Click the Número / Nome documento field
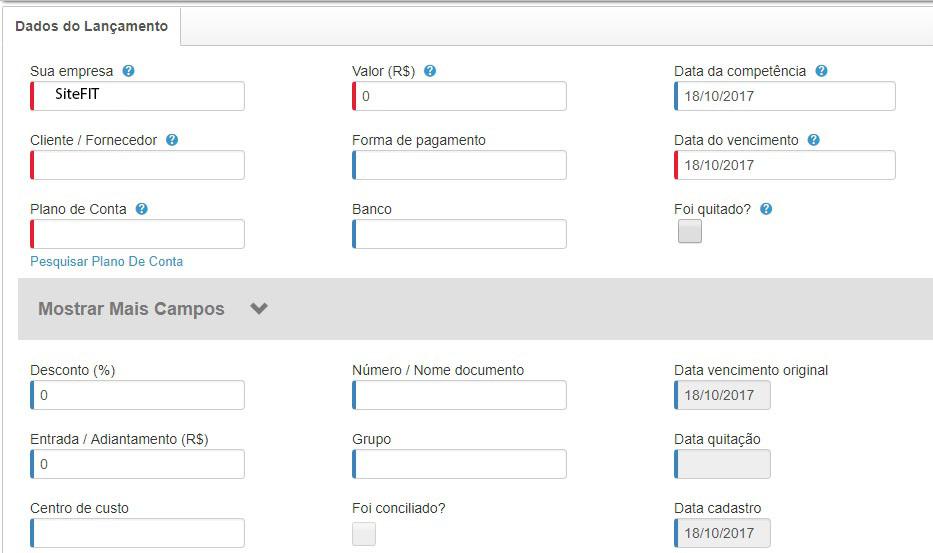The image size is (933, 553). coord(460,395)
